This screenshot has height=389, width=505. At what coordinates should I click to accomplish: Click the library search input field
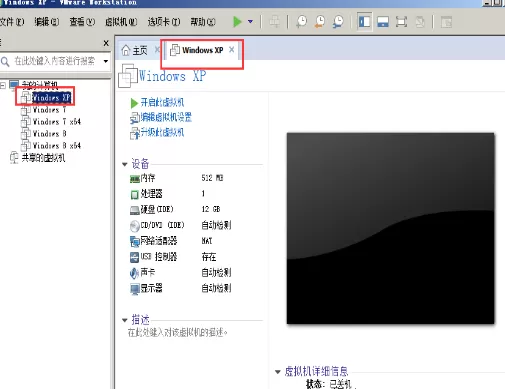(55, 61)
